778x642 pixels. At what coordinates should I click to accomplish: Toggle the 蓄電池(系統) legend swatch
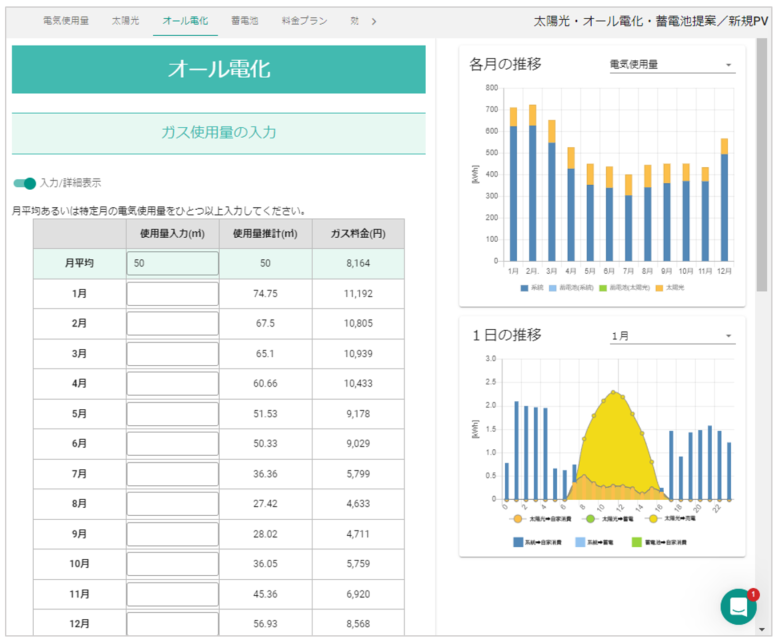(x=552, y=288)
